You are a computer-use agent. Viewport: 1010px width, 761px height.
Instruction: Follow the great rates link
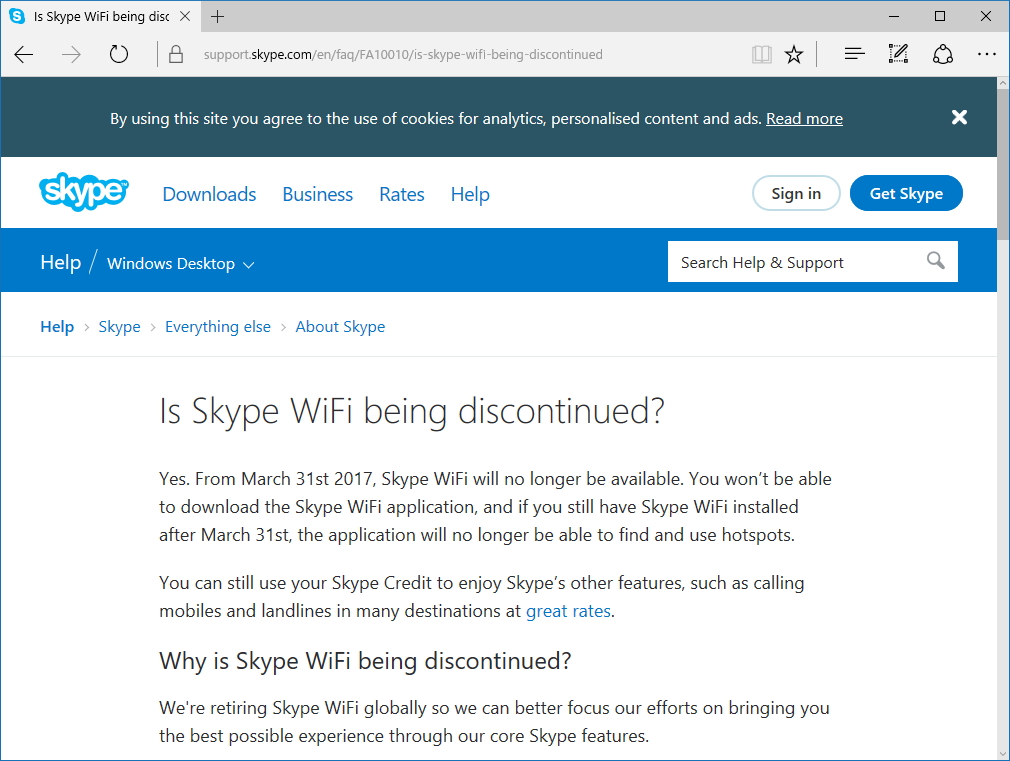pos(568,610)
